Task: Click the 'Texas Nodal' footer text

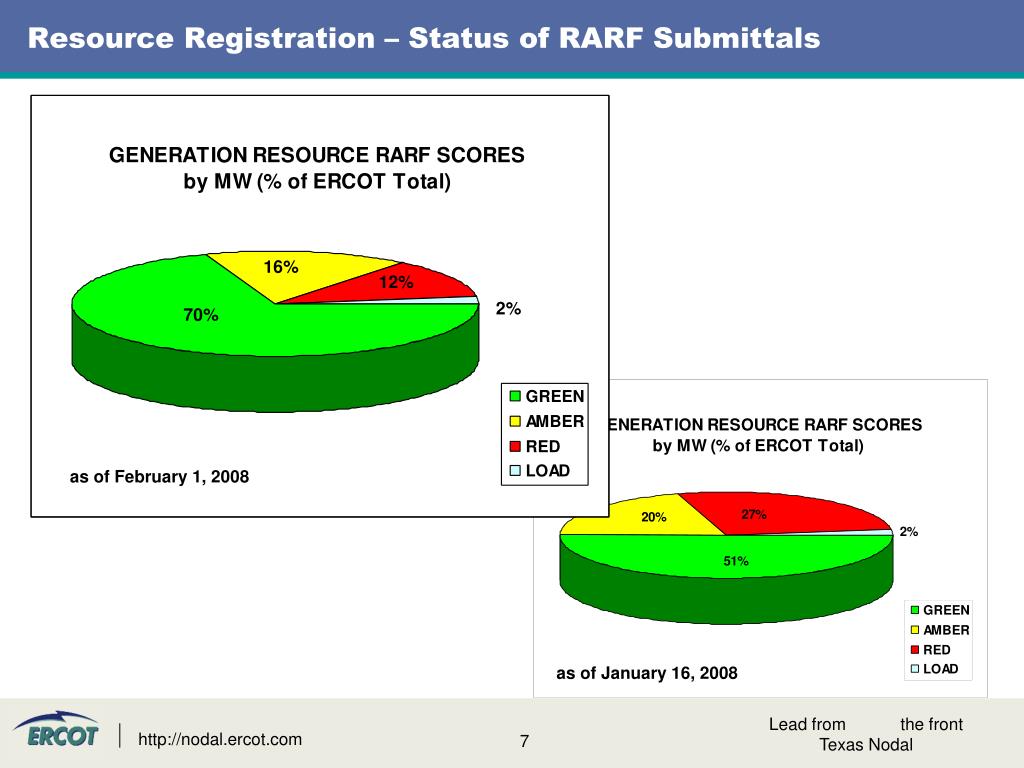Action: pos(866,745)
